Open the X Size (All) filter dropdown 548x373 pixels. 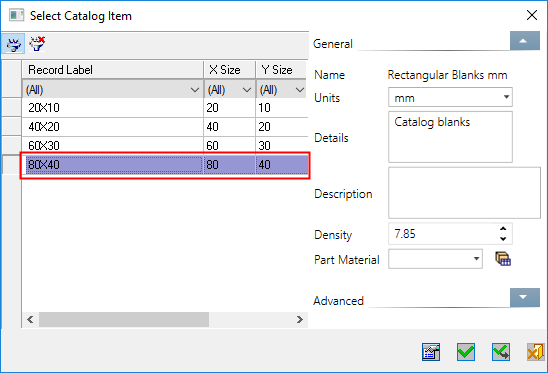[247, 90]
